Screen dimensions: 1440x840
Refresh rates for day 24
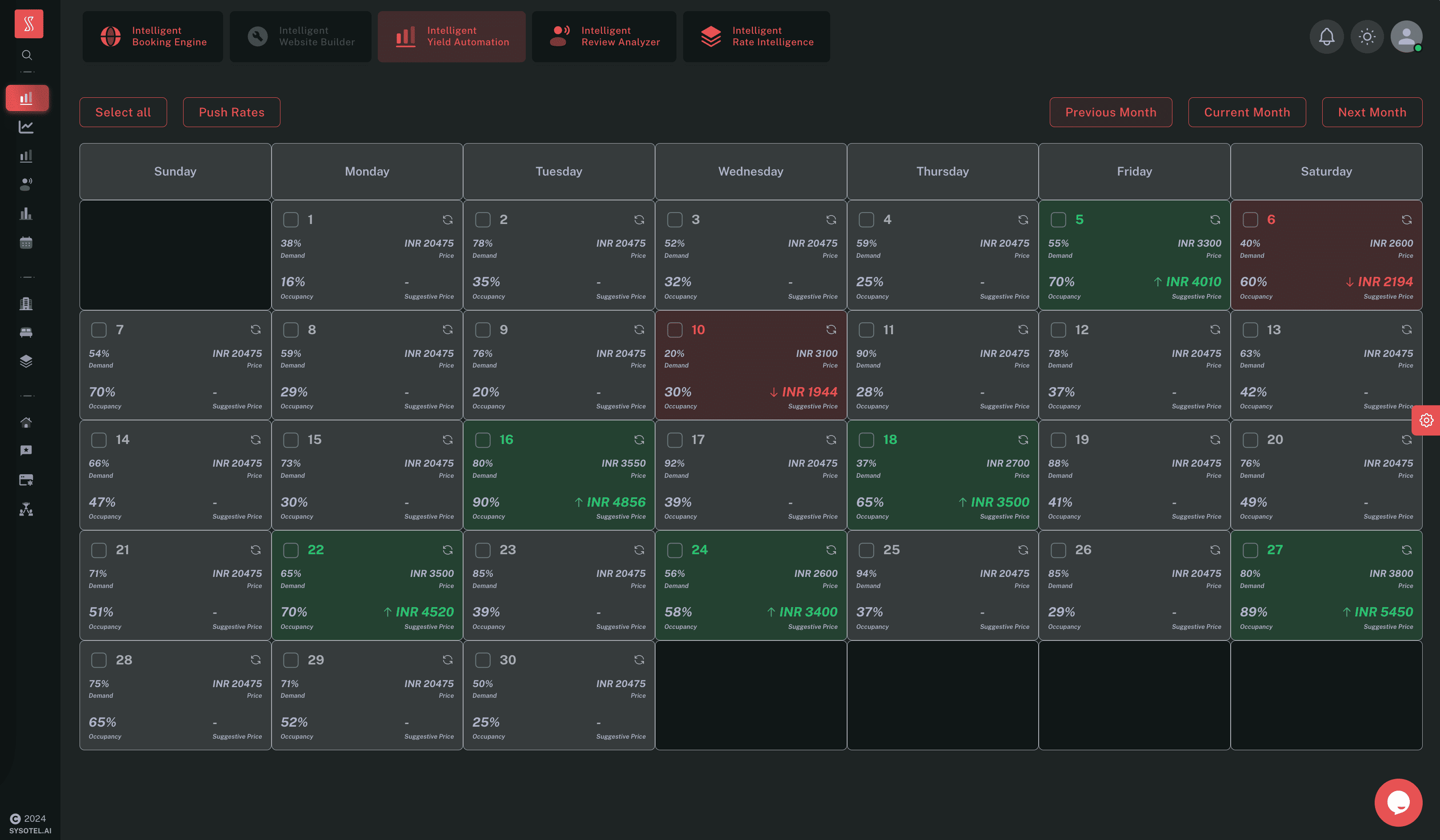831,550
